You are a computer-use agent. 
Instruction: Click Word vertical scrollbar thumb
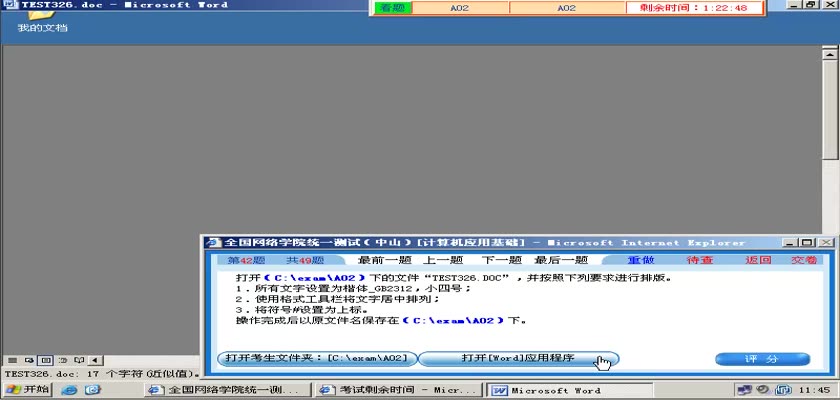830,110
